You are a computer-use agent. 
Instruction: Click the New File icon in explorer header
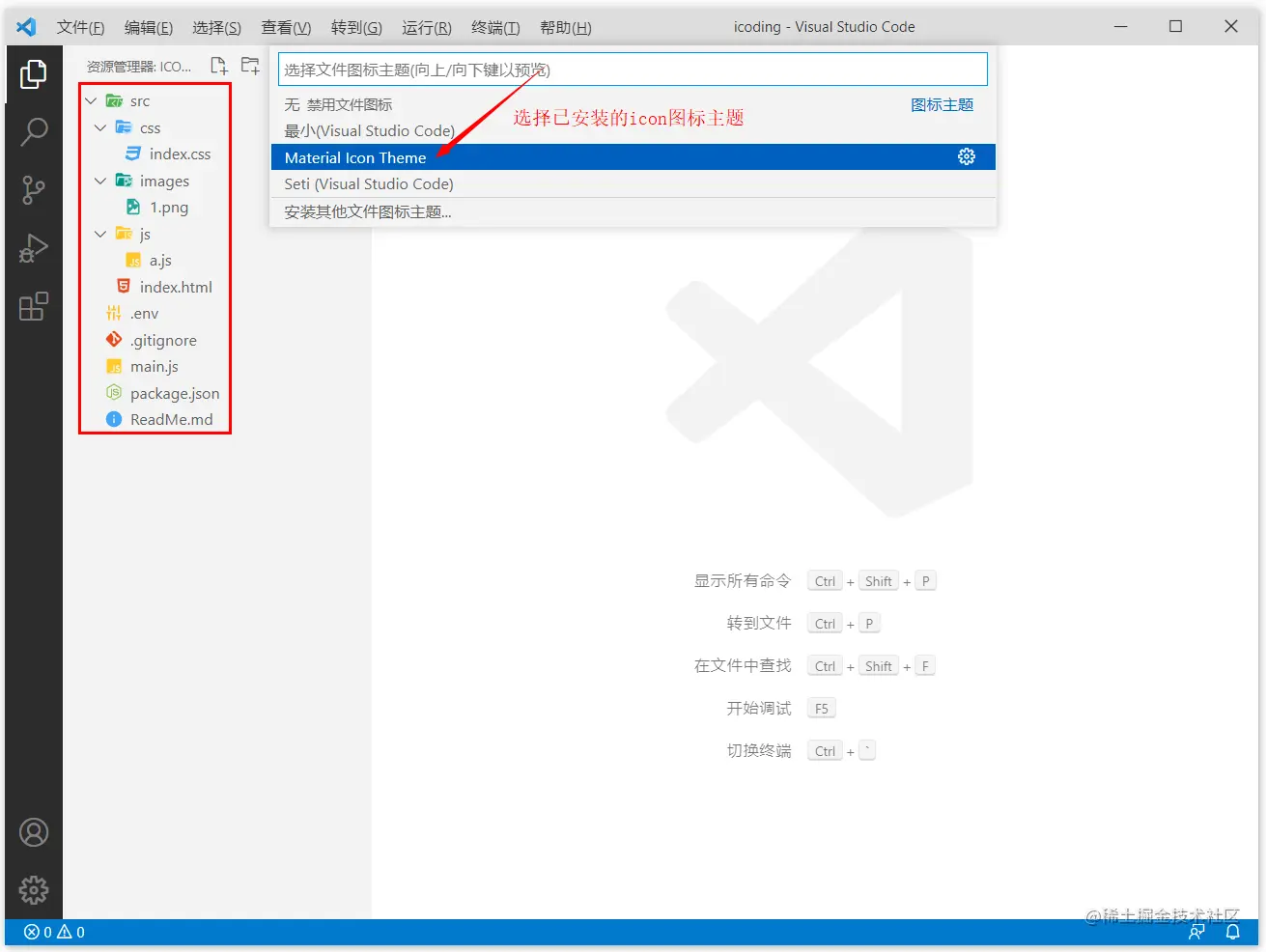(x=219, y=66)
